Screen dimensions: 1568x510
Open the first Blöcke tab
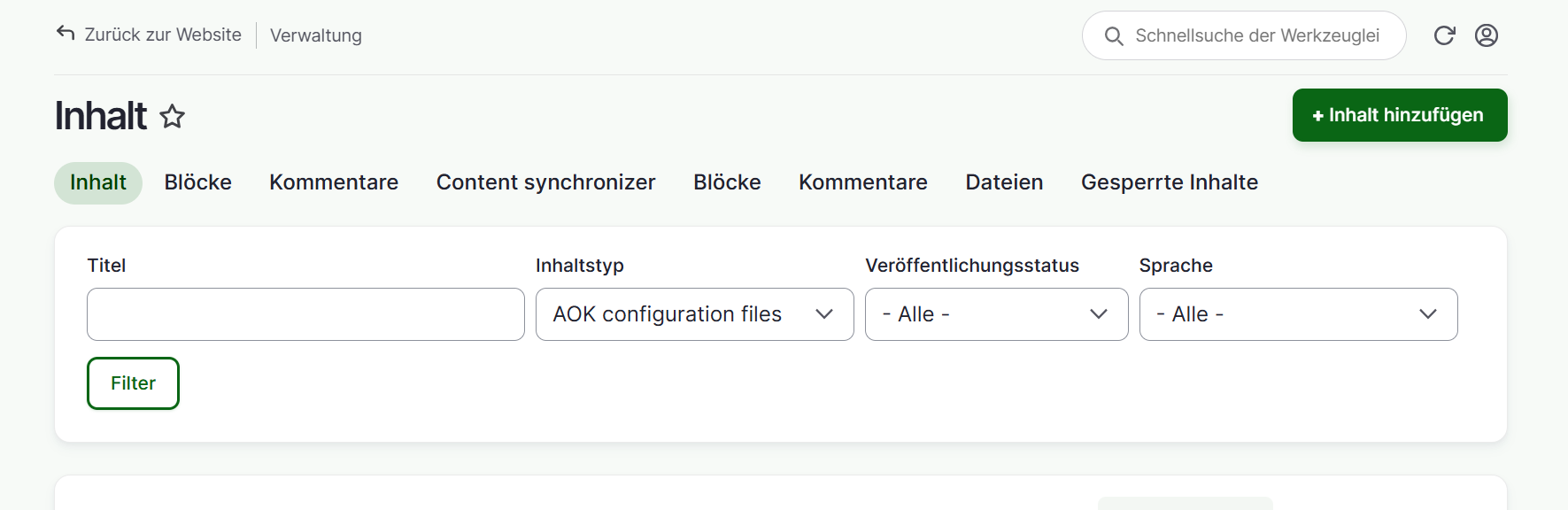pyautogui.click(x=198, y=182)
